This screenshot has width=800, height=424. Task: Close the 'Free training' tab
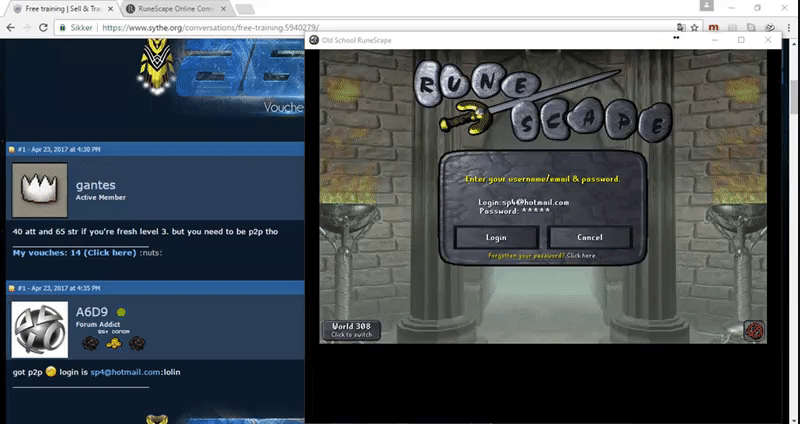tap(110, 9)
